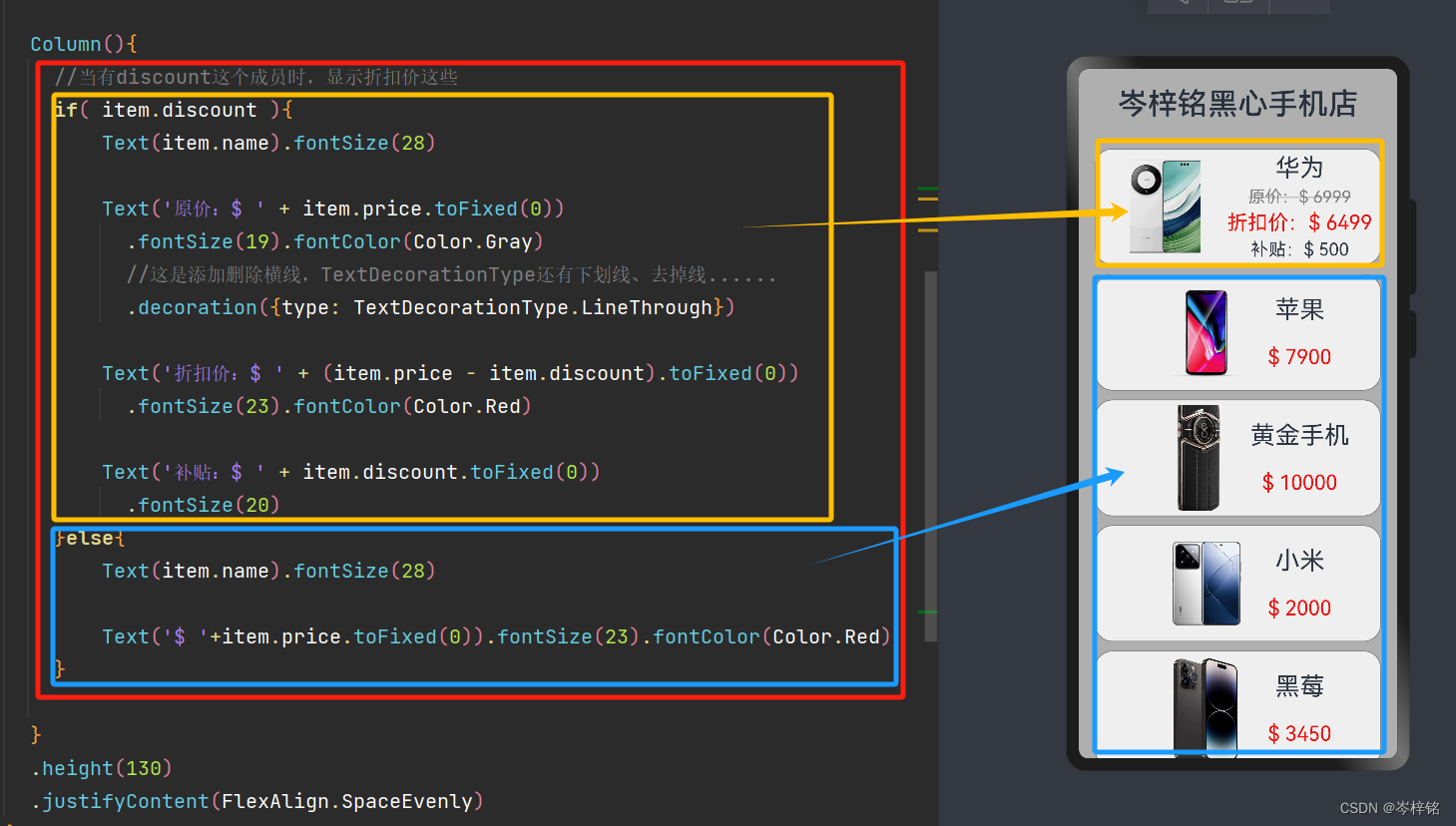The width and height of the screenshot is (1456, 826).
Task: Click the .fontSize(19).fontColor(Color.Gray) line
Action: coord(334,241)
